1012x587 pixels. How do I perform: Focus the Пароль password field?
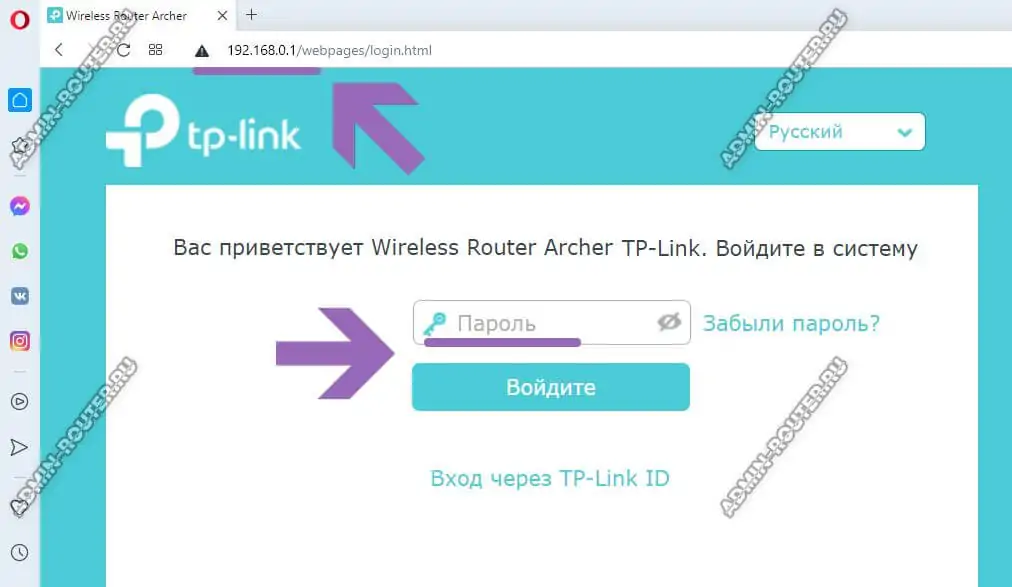click(552, 323)
